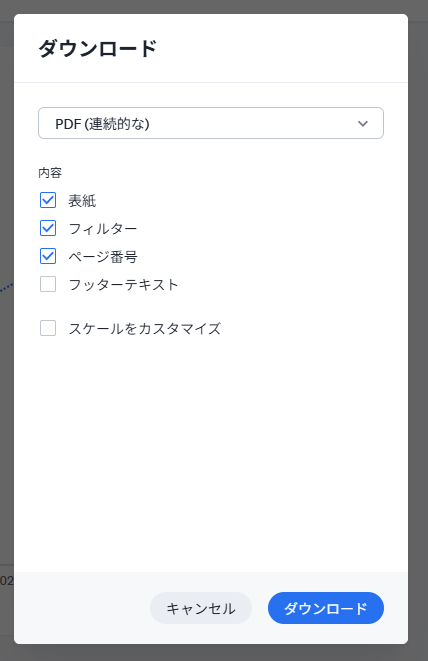Uncheck the 表紙 checkbox

48,200
